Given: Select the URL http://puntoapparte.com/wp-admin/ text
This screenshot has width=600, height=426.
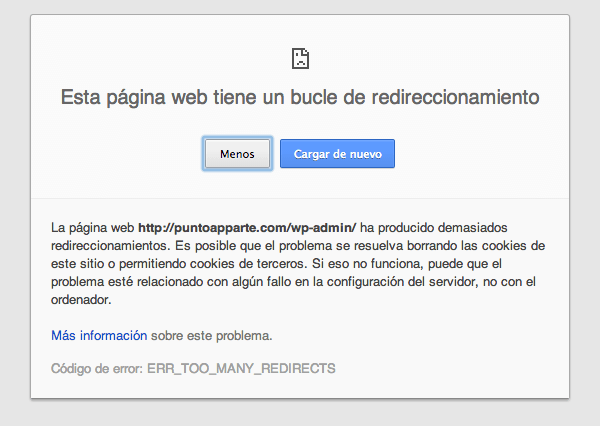Looking at the screenshot, I should [x=247, y=228].
